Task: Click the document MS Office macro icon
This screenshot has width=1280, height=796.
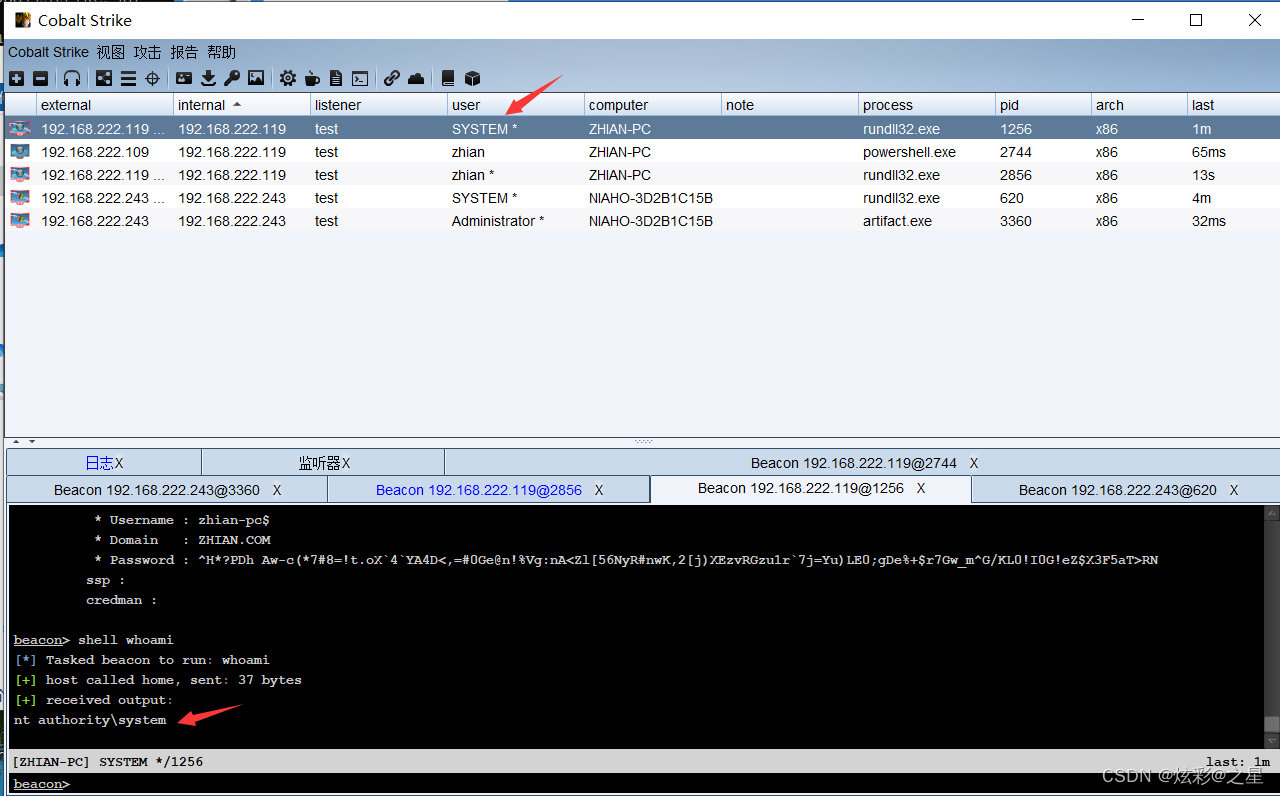Action: (x=336, y=78)
